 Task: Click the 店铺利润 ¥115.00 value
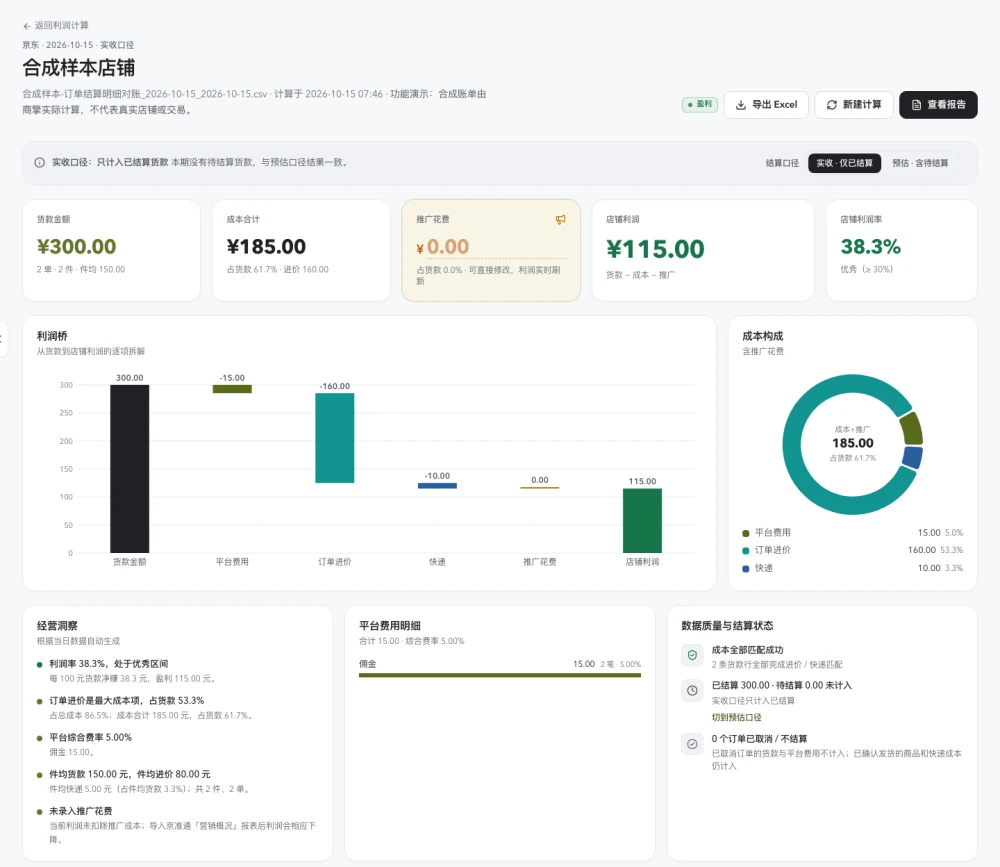pos(655,249)
